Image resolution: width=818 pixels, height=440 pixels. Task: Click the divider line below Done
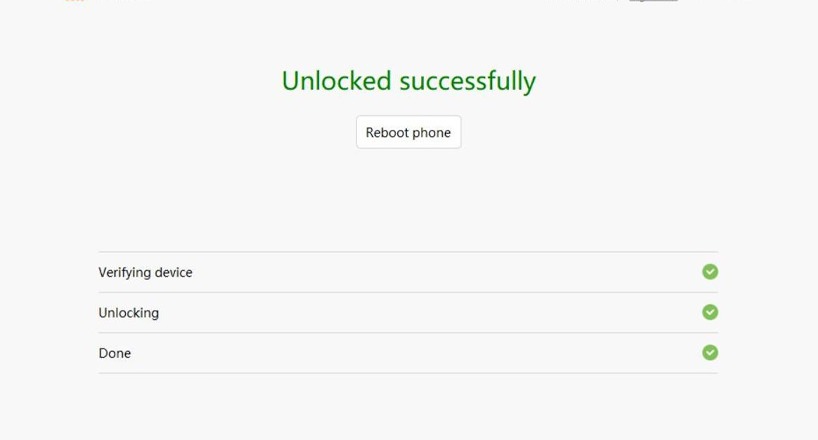(408, 373)
